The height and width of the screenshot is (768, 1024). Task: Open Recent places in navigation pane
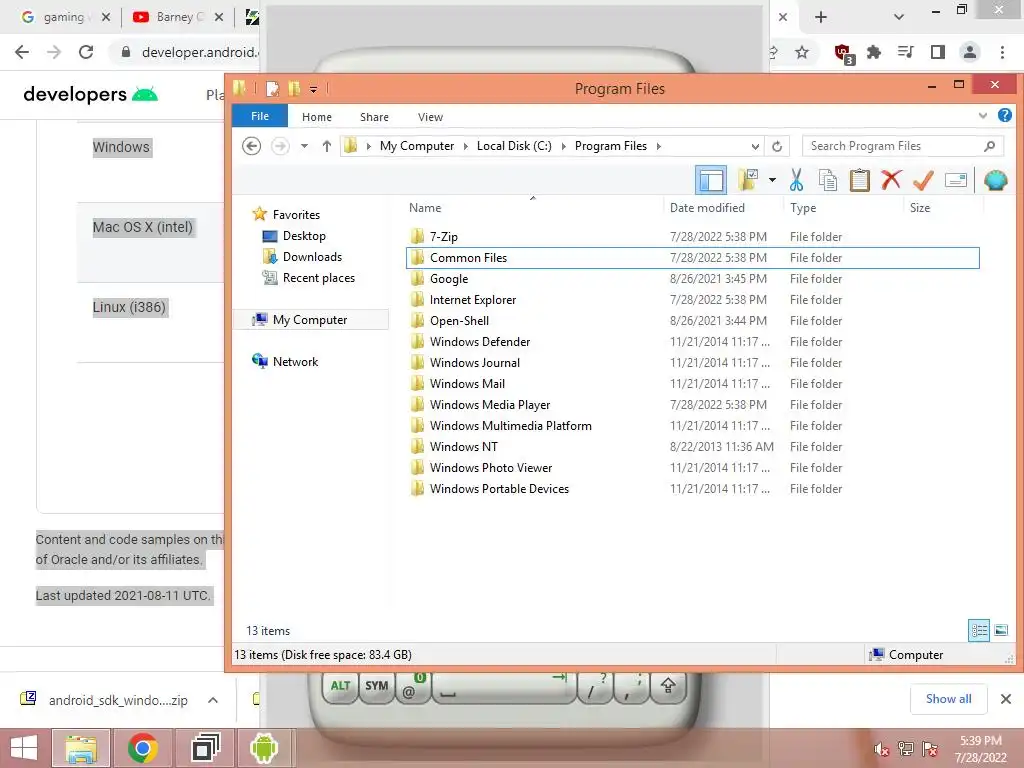[318, 278]
